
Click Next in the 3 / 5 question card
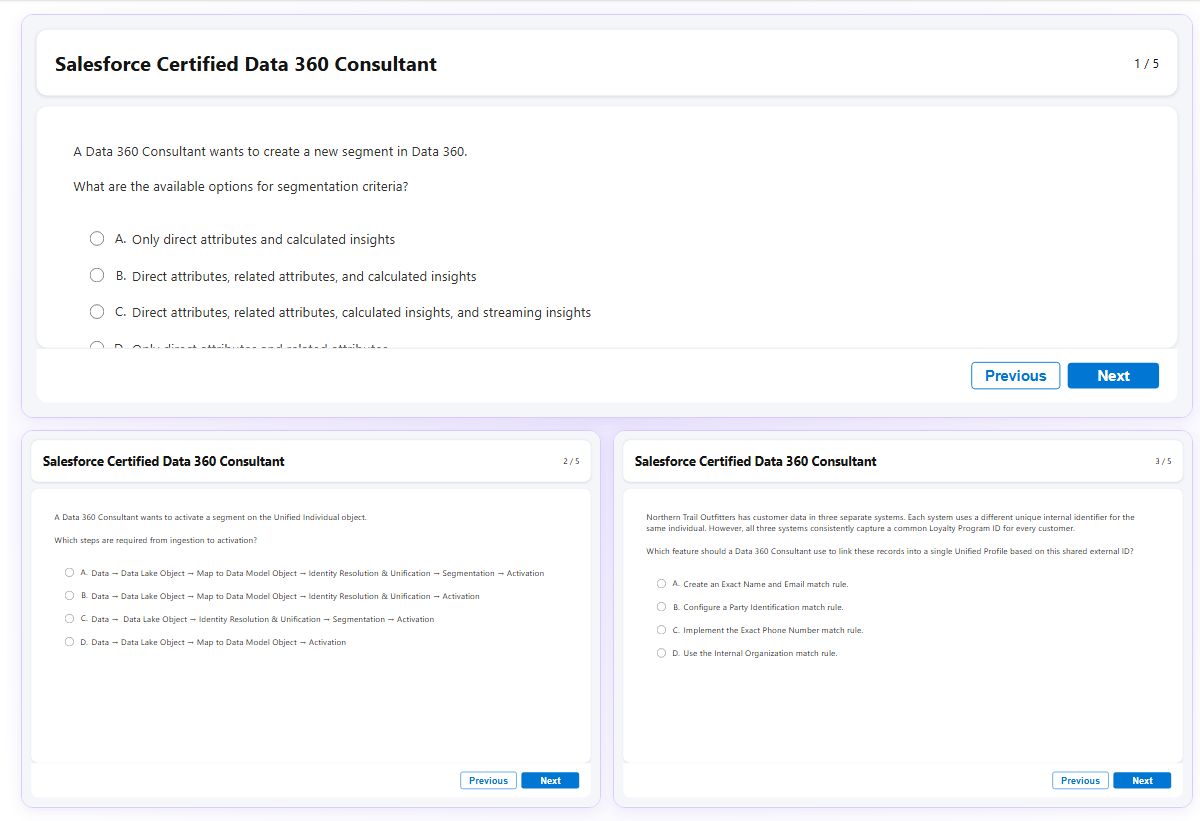coord(1142,780)
